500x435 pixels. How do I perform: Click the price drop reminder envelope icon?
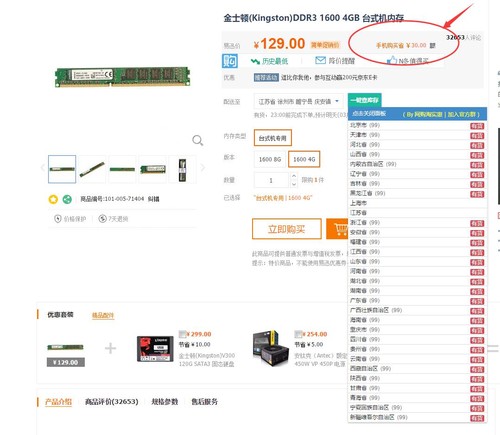click(x=320, y=60)
